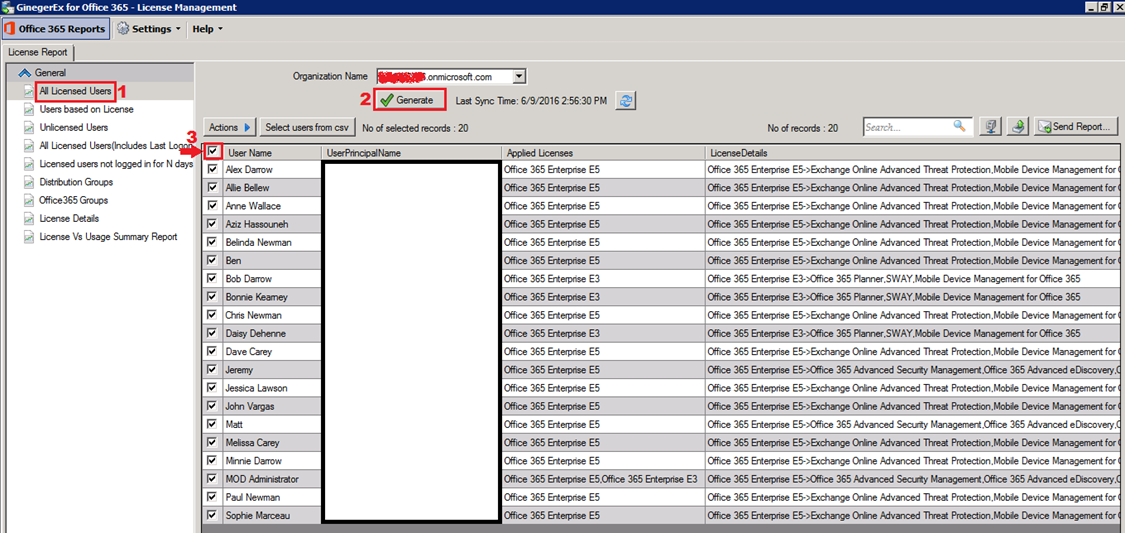The height and width of the screenshot is (533, 1125).
Task: Select the Belinda Newman name cell
Action: coord(272,242)
